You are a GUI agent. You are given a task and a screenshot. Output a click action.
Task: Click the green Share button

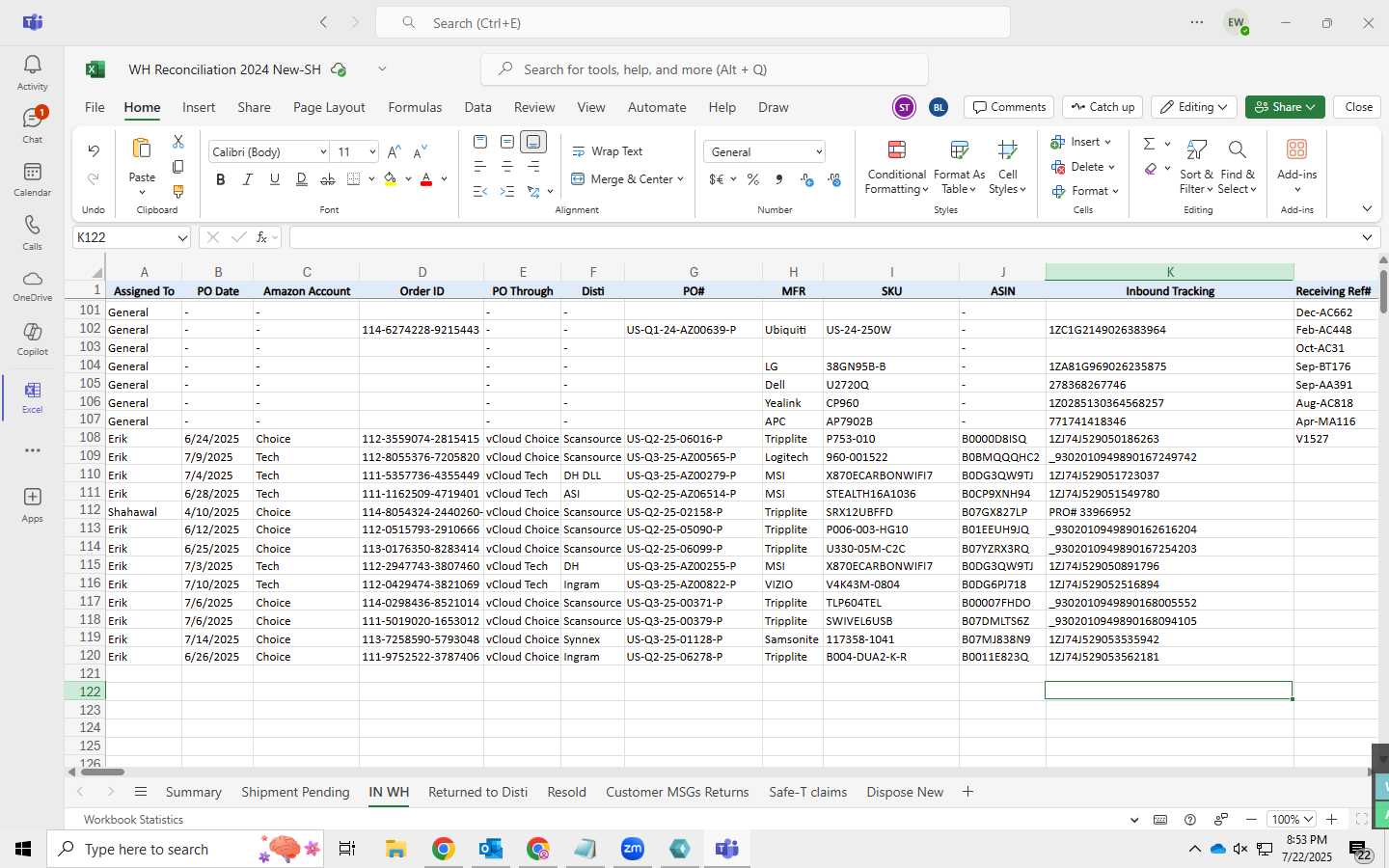pyautogui.click(x=1285, y=107)
